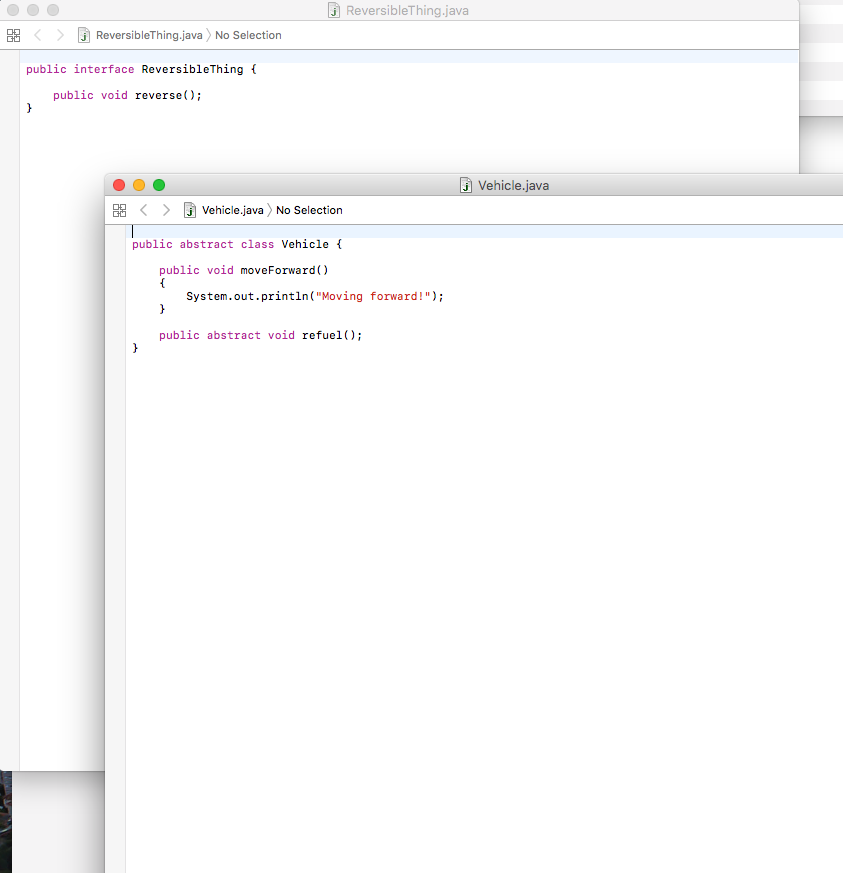Click 'class' keyword in Vehicle.java

(257, 244)
